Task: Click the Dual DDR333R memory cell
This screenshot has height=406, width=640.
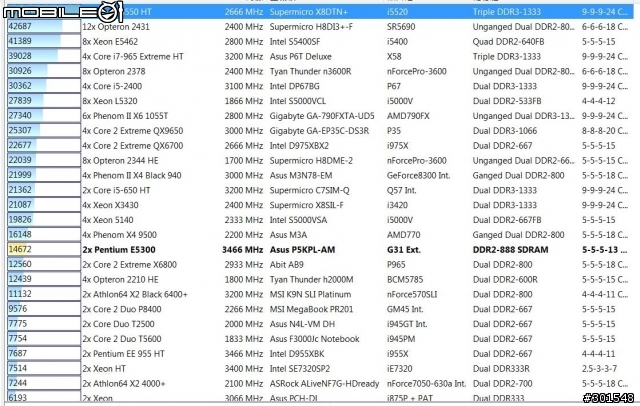Action: [x=501, y=368]
